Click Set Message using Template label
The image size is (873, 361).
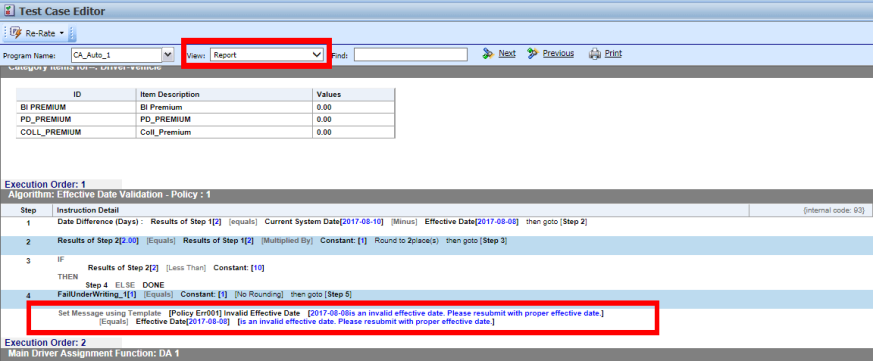110,313
